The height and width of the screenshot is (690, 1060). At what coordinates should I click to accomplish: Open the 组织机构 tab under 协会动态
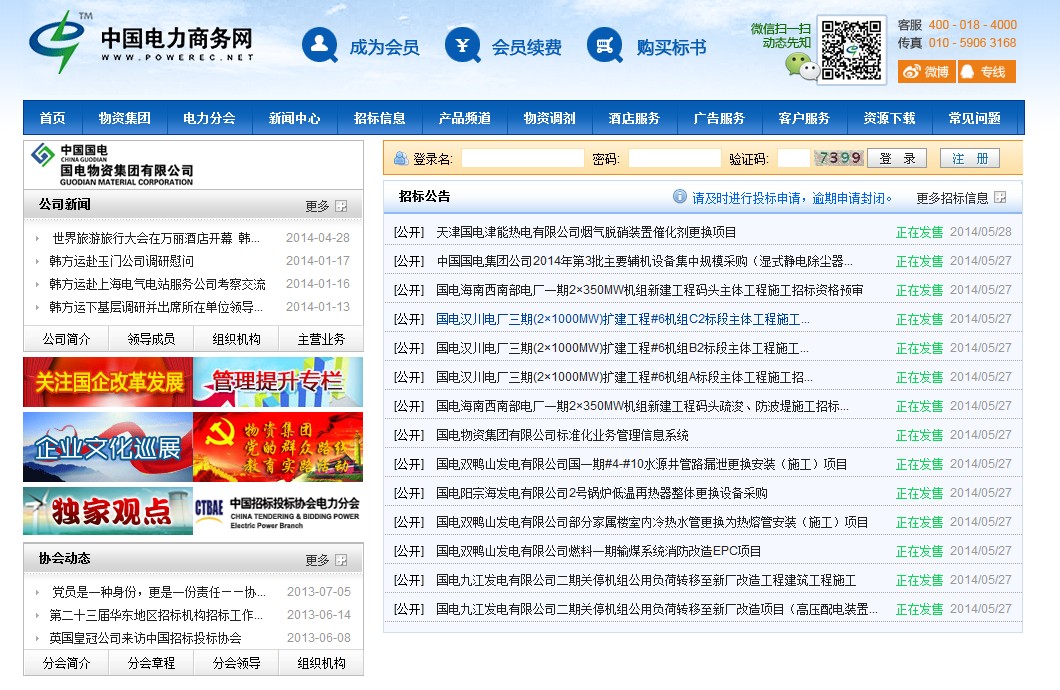(x=321, y=663)
